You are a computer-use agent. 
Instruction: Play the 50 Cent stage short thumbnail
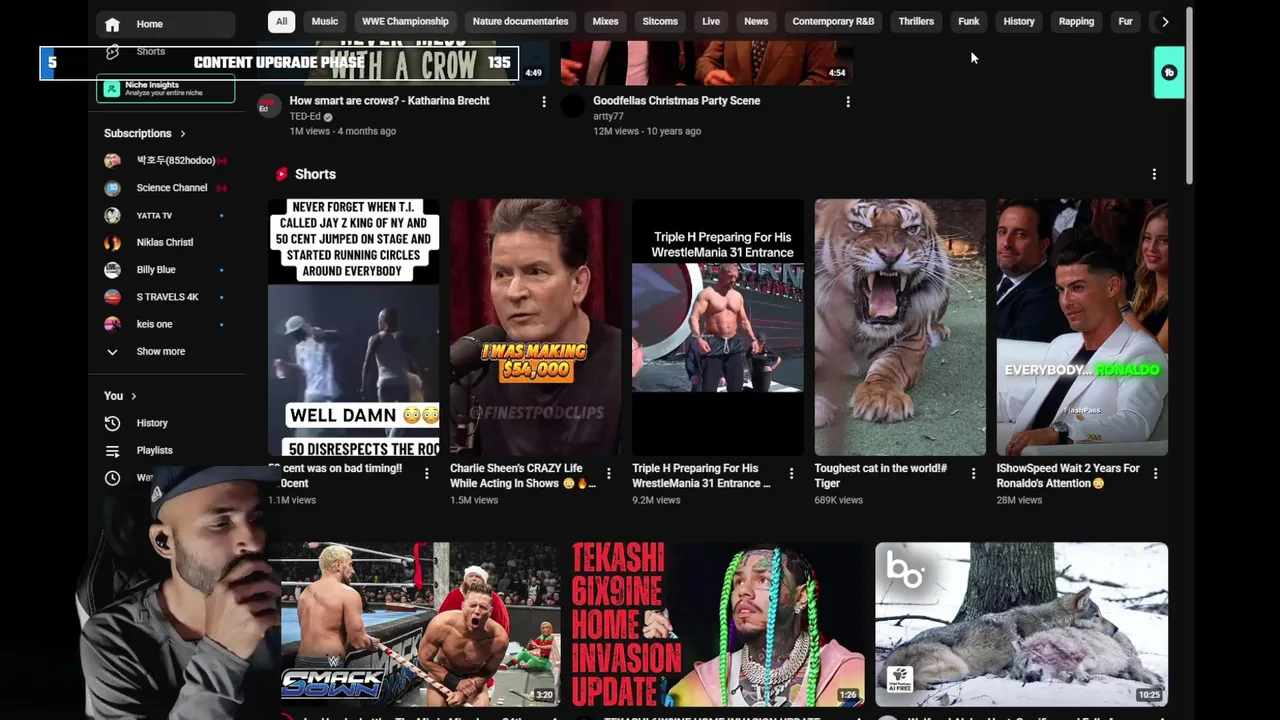pyautogui.click(x=353, y=327)
